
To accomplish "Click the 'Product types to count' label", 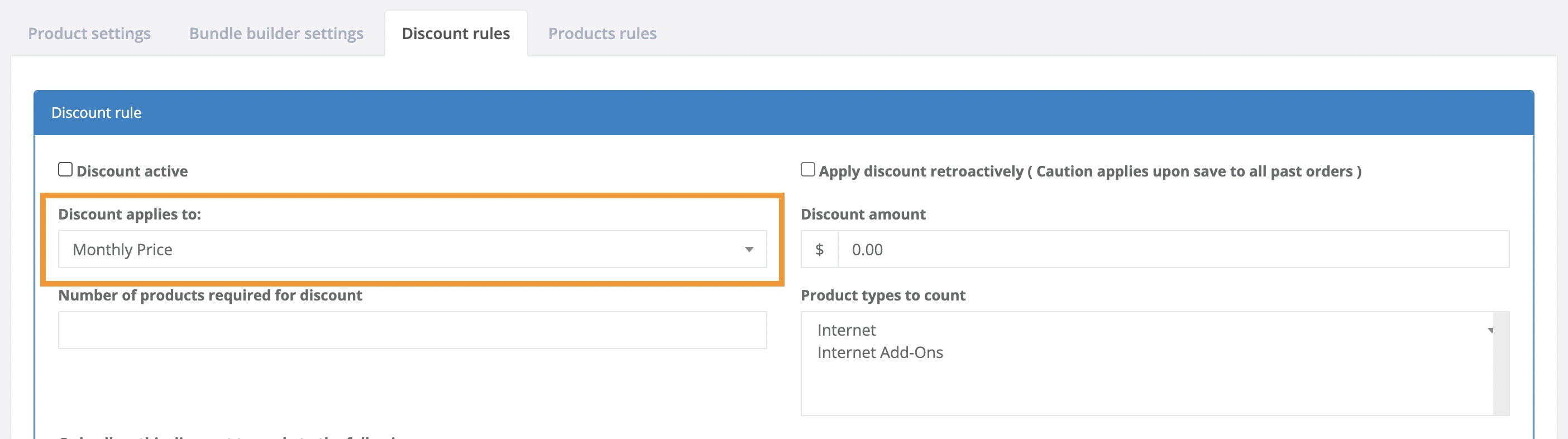I will point(883,295).
